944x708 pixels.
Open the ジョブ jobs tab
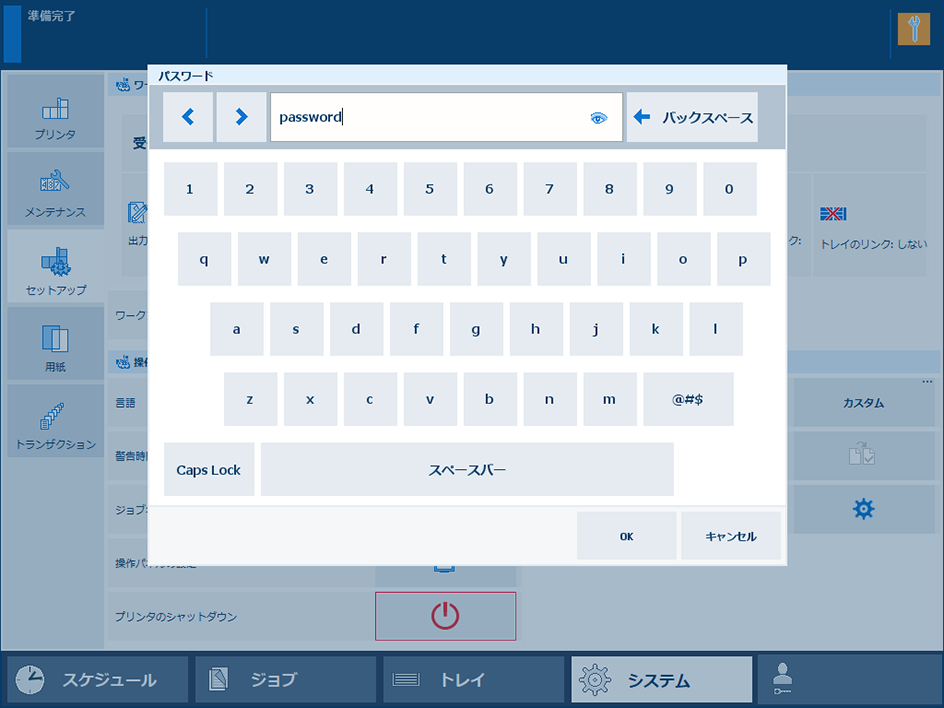(x=285, y=680)
